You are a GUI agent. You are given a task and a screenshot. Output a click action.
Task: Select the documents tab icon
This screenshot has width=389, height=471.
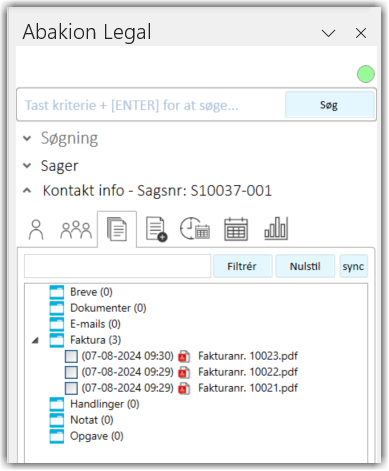pos(117,229)
